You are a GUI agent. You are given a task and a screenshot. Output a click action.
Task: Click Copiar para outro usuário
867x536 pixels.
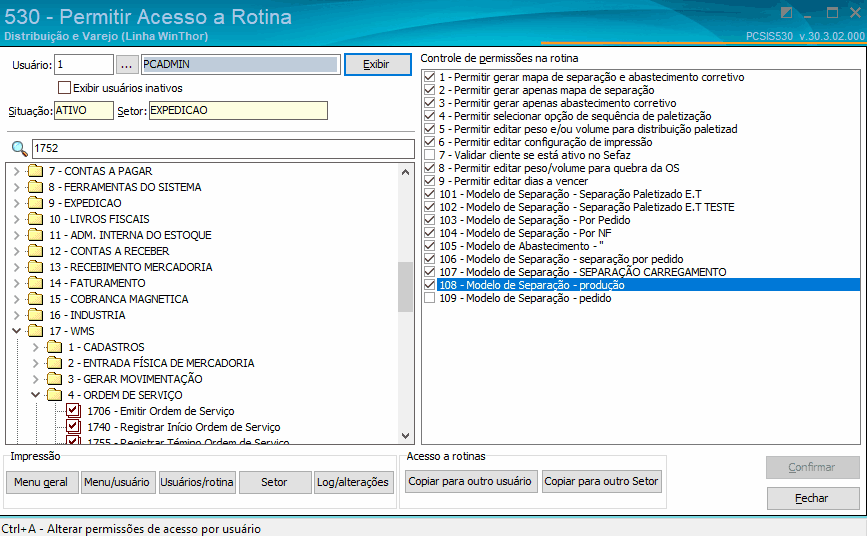click(470, 481)
